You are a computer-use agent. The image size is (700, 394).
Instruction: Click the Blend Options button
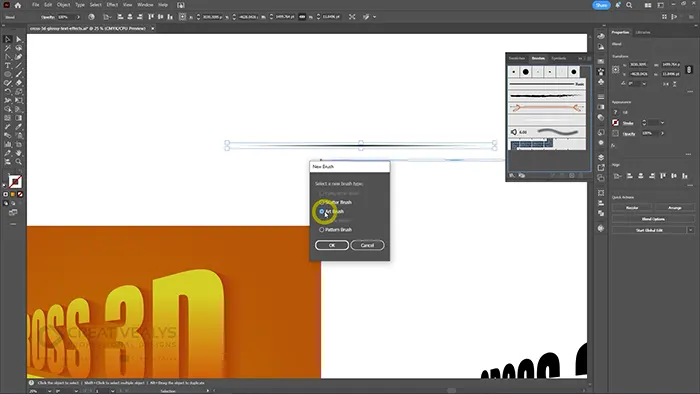click(653, 219)
